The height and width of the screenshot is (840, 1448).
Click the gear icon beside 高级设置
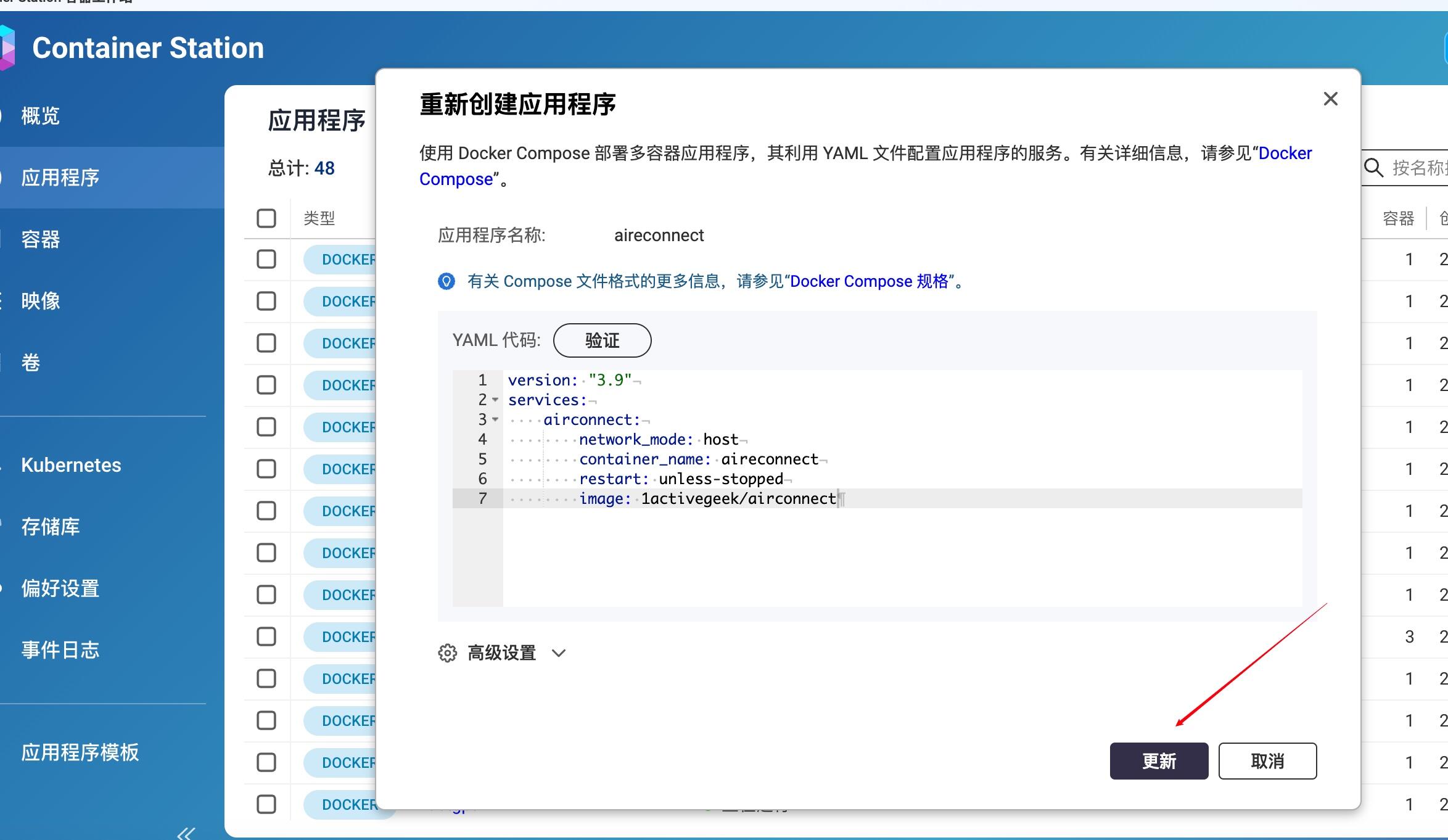pos(447,653)
